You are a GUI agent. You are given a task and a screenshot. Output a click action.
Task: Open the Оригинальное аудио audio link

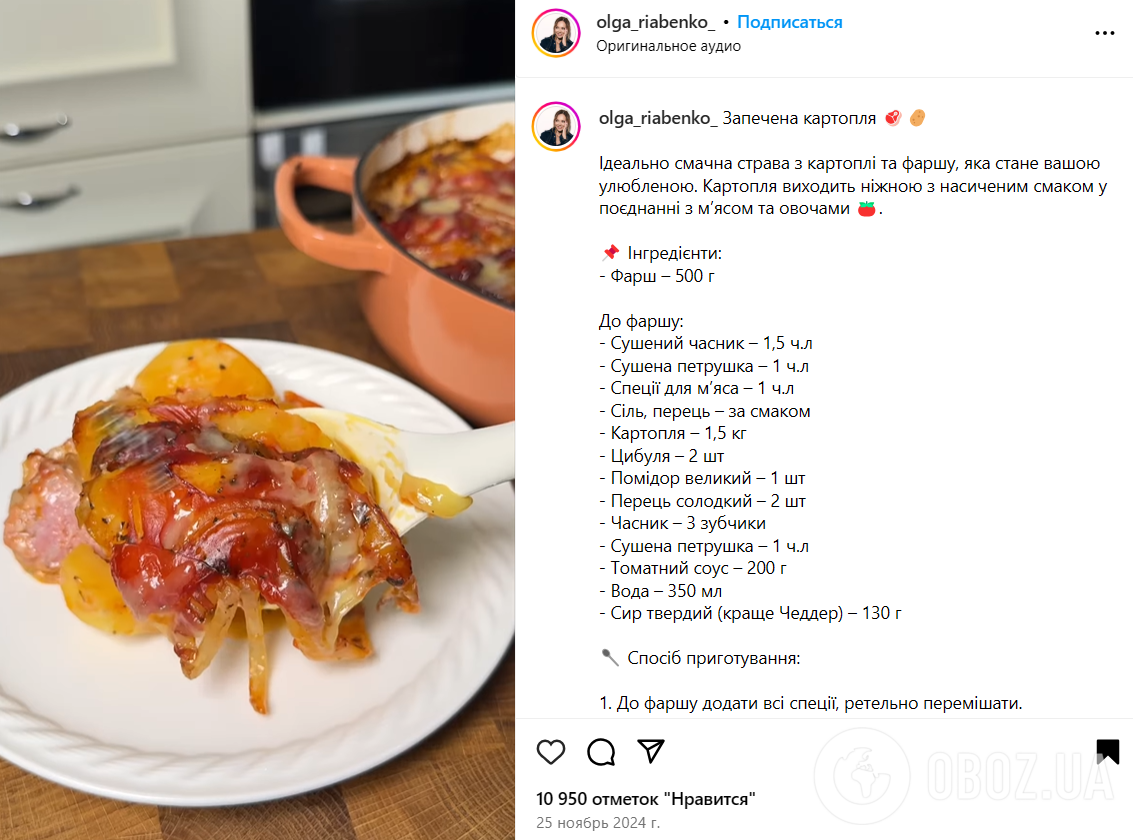coord(668,46)
